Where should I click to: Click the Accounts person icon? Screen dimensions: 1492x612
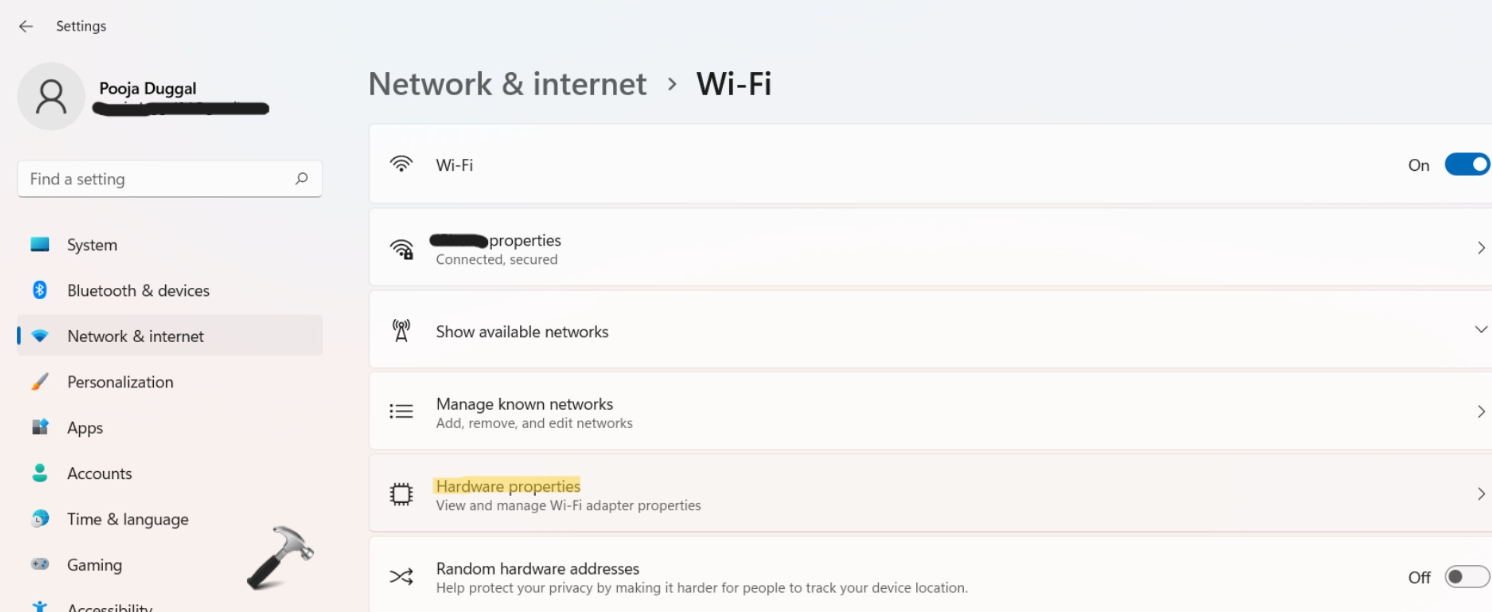click(40, 473)
